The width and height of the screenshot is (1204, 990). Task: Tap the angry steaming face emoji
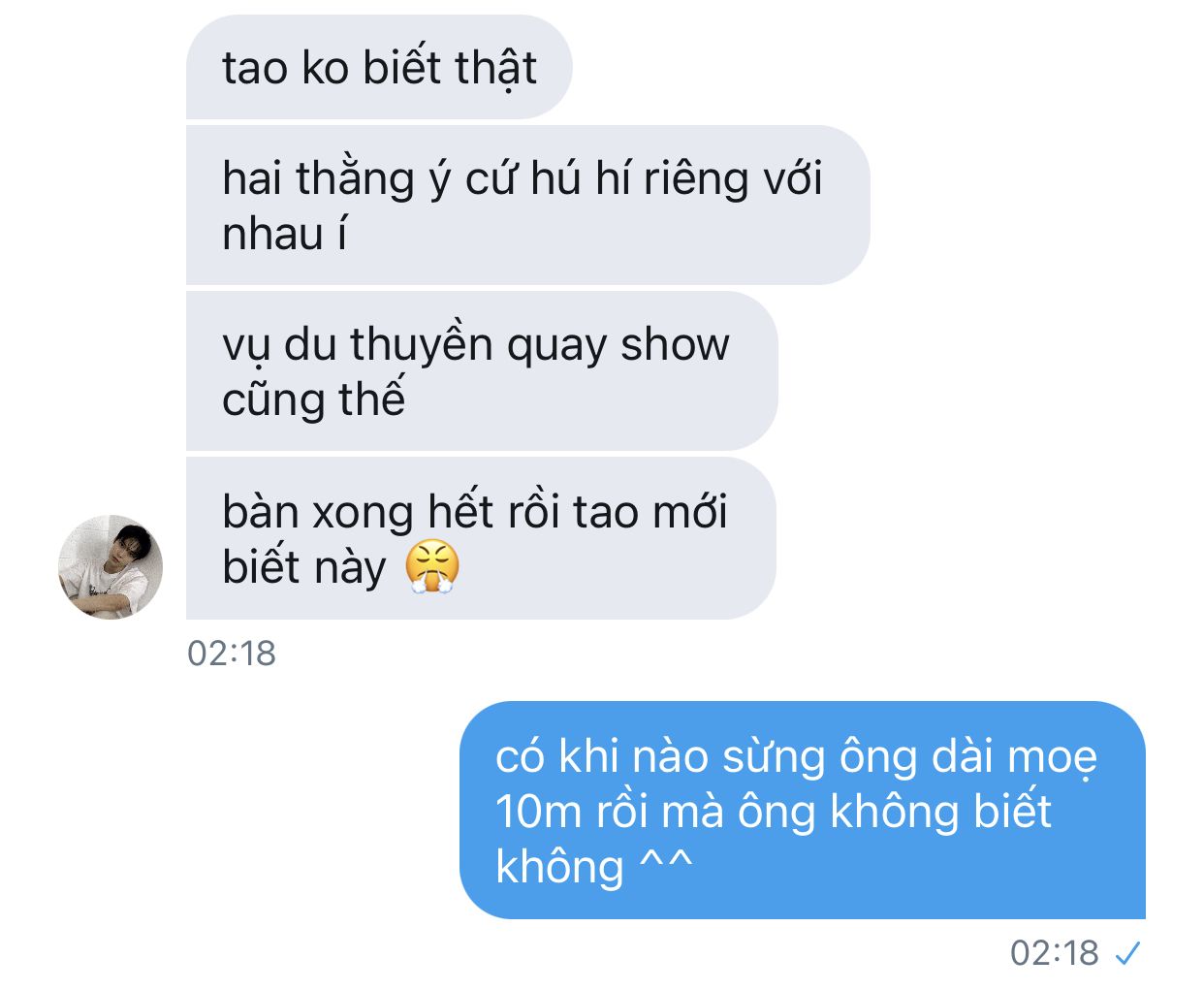coord(432,566)
